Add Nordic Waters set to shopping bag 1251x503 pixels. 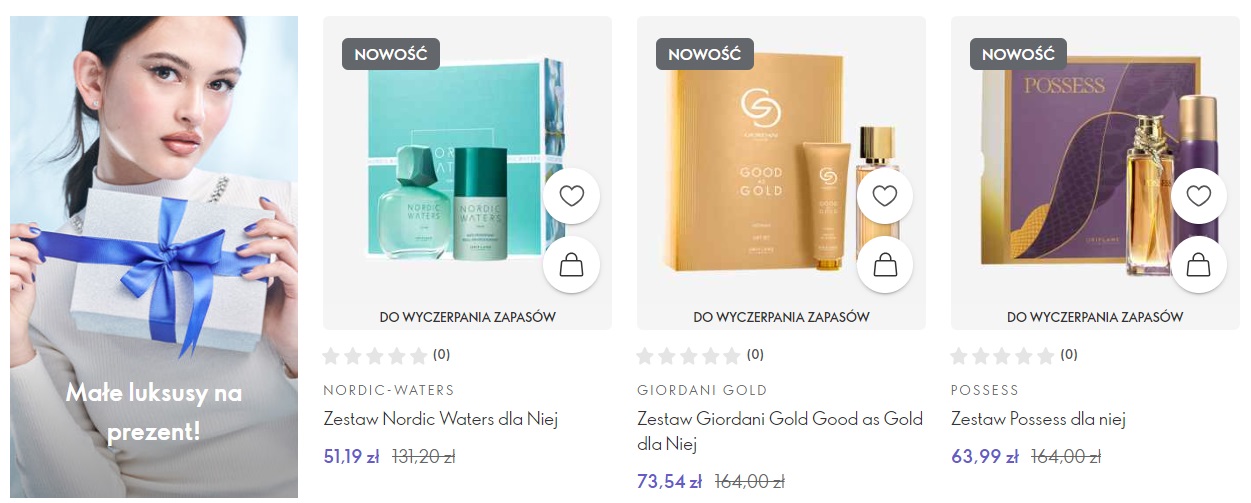[x=571, y=265]
